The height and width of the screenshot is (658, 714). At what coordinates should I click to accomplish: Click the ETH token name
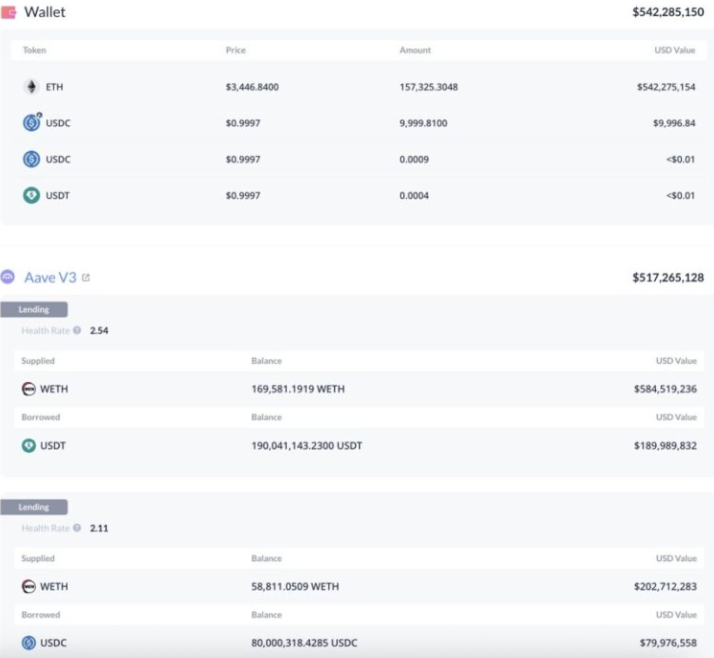(54, 87)
